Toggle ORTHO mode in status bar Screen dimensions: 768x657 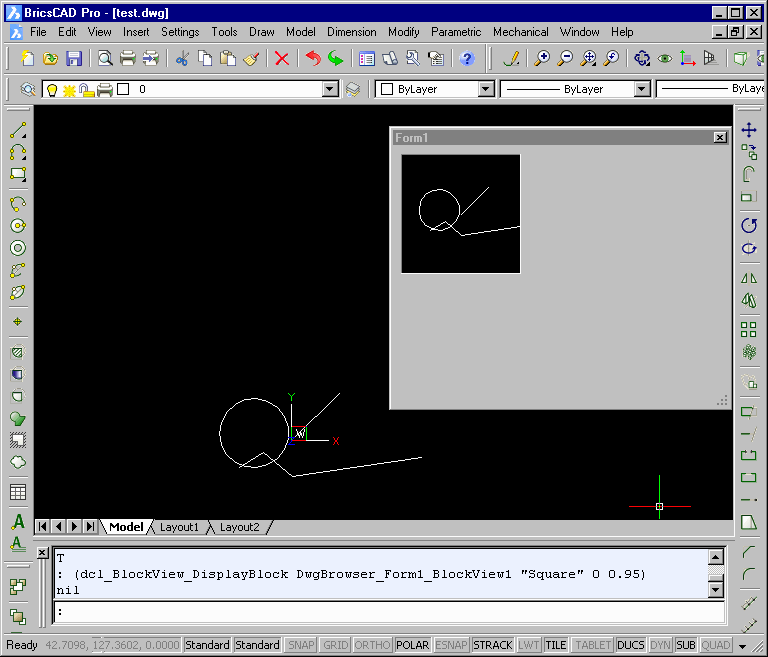[x=372, y=645]
